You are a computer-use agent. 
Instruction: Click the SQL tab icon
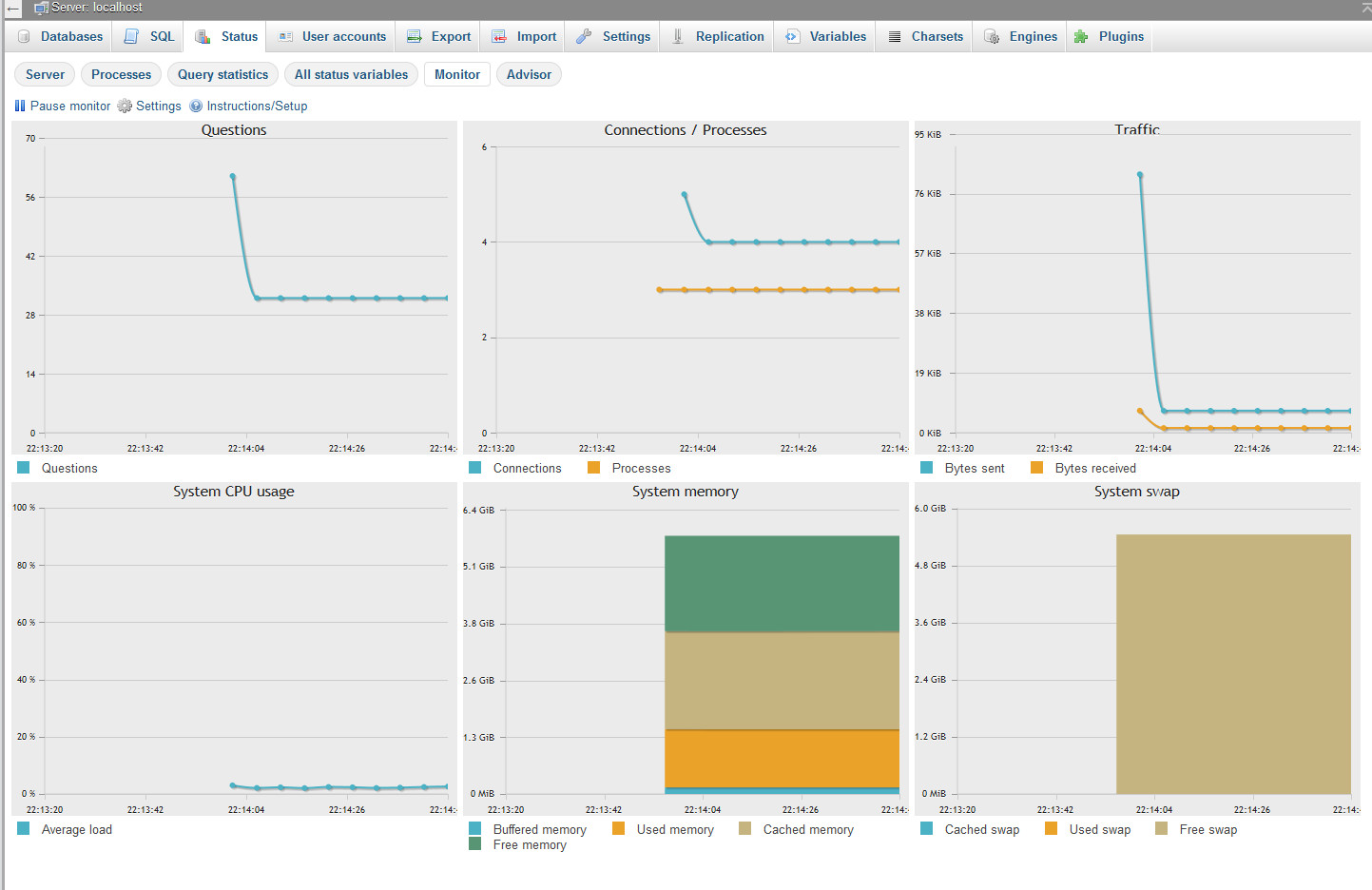pos(131,36)
